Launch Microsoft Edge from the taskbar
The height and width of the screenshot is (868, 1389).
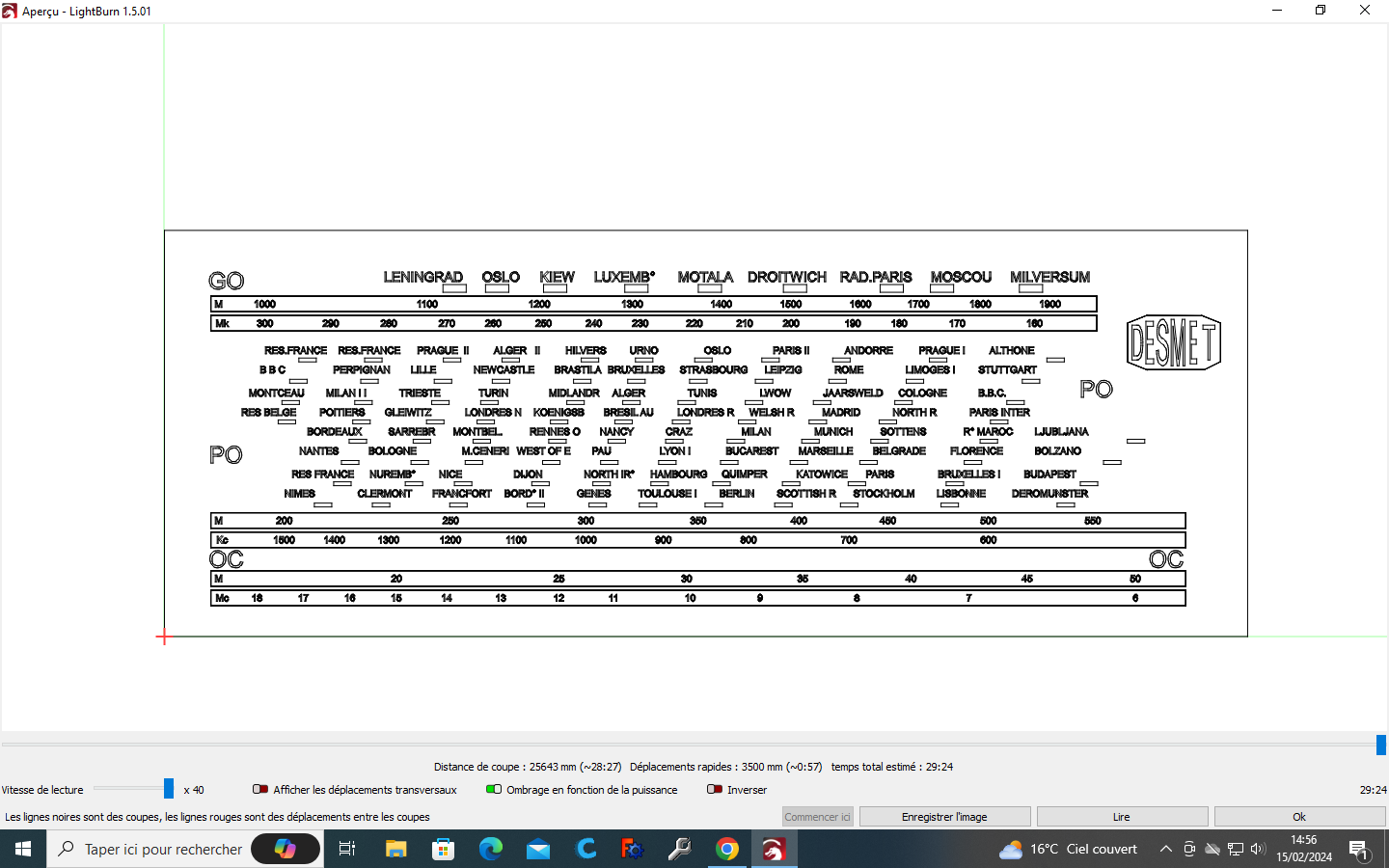coord(491,849)
